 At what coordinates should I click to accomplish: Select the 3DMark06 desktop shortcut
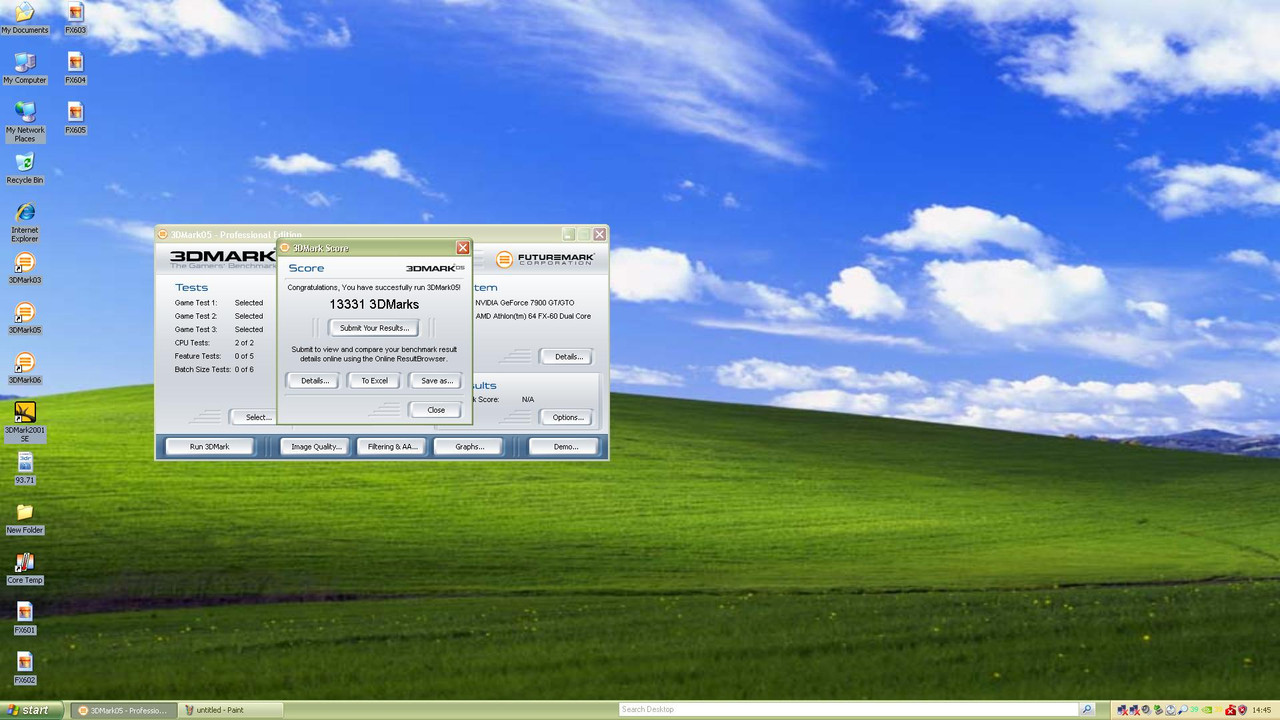click(24, 366)
